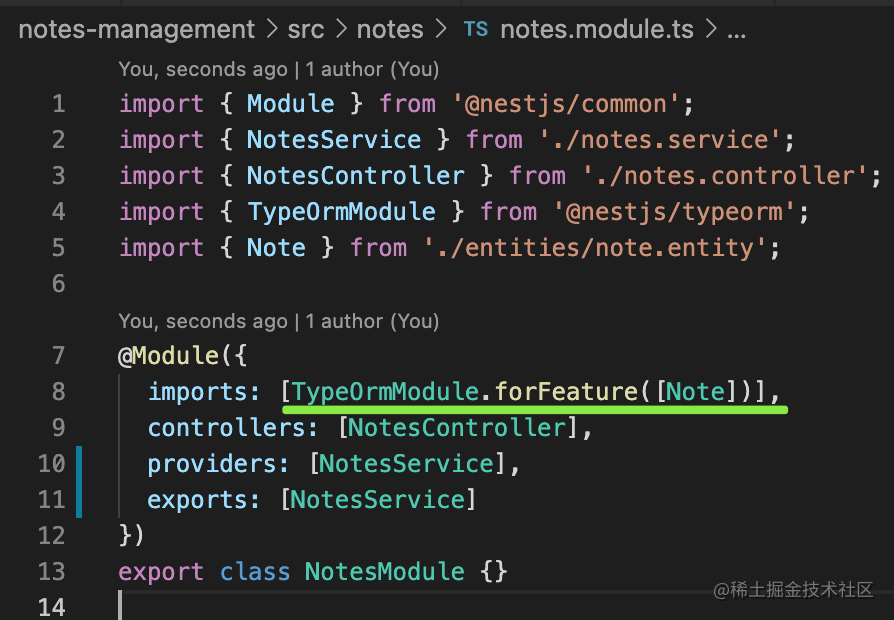Click the NotesModule class name

pyautogui.click(x=384, y=572)
